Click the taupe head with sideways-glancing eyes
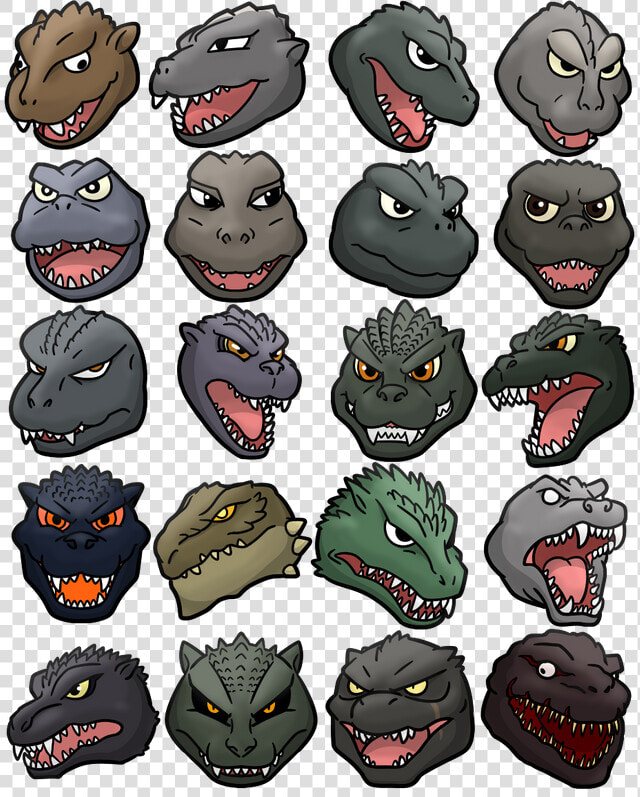640x797 pixels. point(235,226)
